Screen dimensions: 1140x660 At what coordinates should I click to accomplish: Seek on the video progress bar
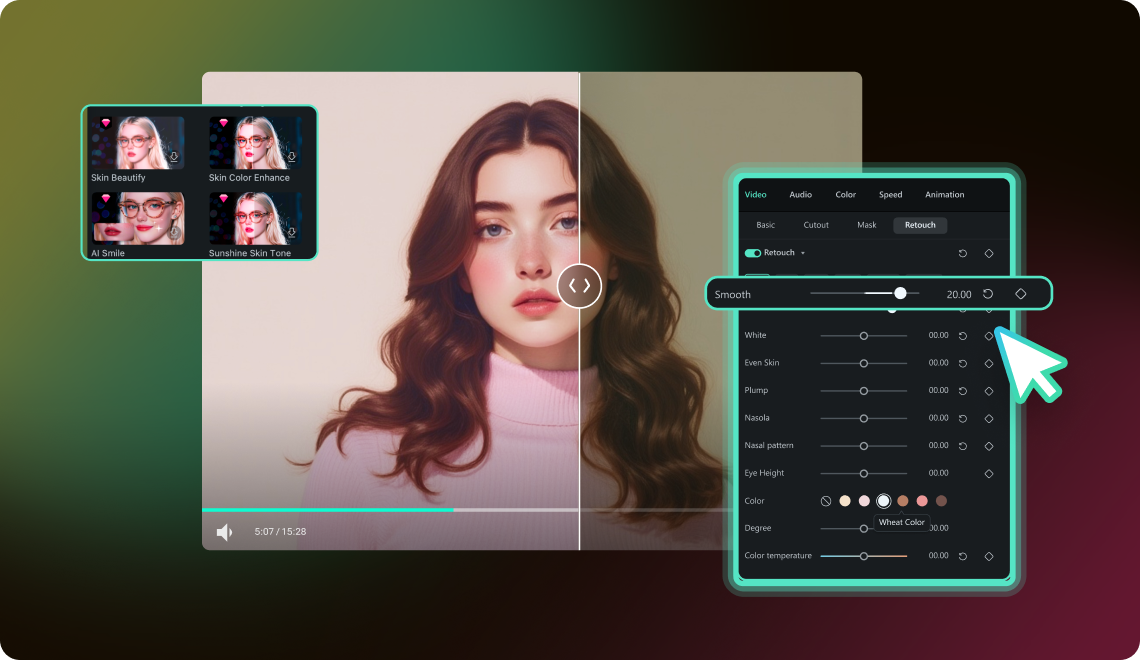coord(466,510)
